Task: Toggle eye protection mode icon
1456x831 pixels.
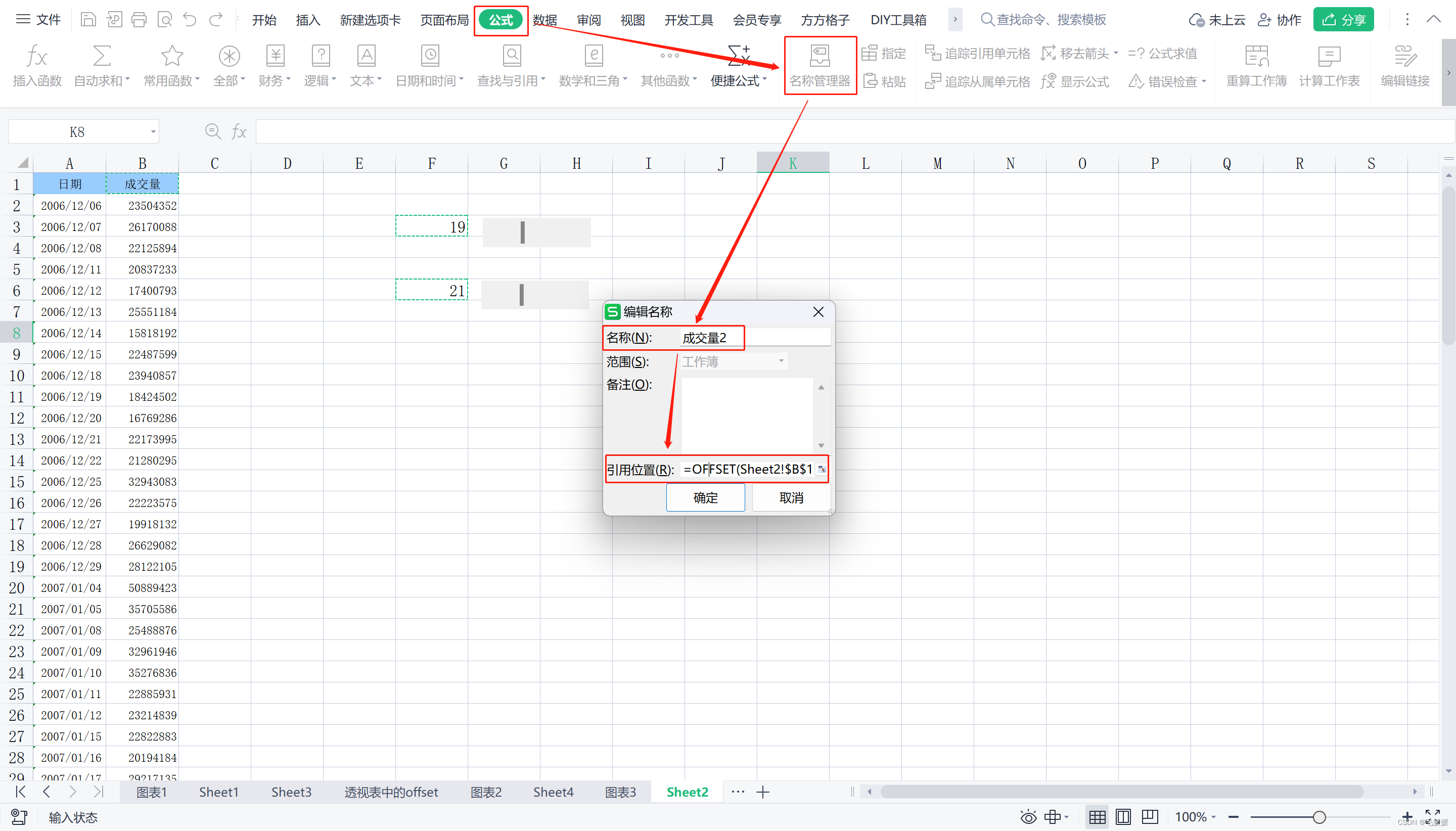Action: pyautogui.click(x=1028, y=817)
